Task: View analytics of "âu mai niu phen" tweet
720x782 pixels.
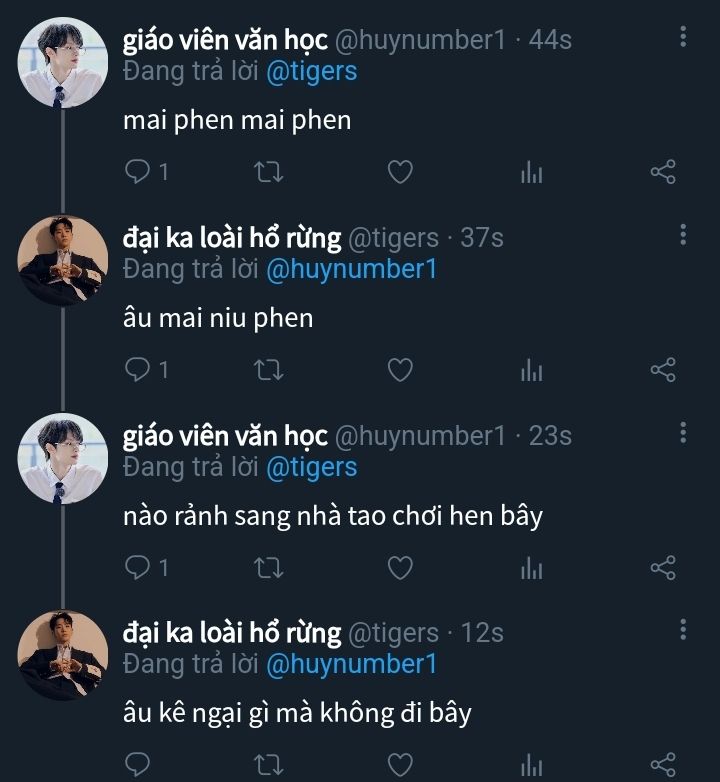Action: (531, 370)
